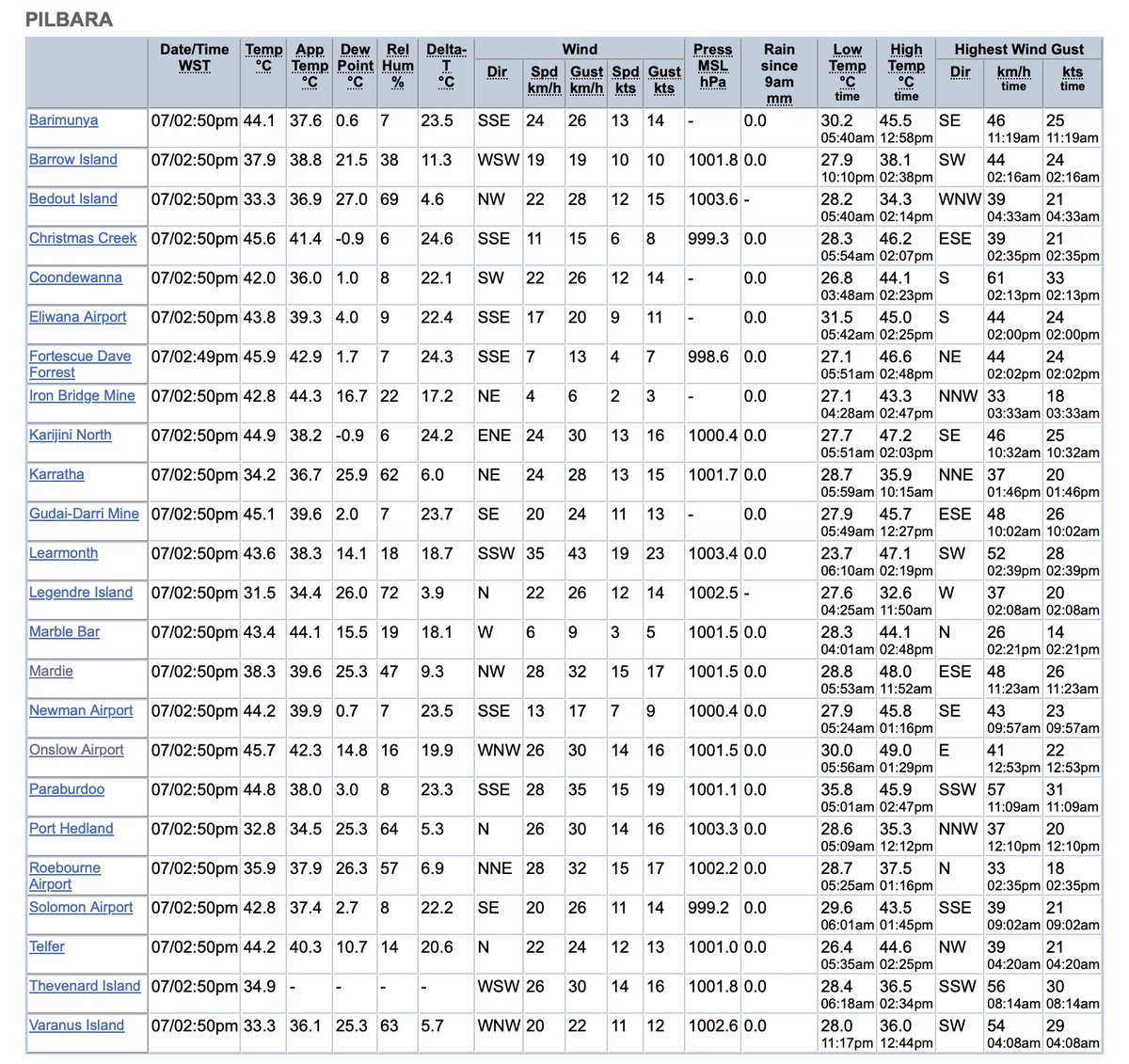Open the Solomon Airport link
This screenshot has height=1064, width=1129.
(x=81, y=908)
